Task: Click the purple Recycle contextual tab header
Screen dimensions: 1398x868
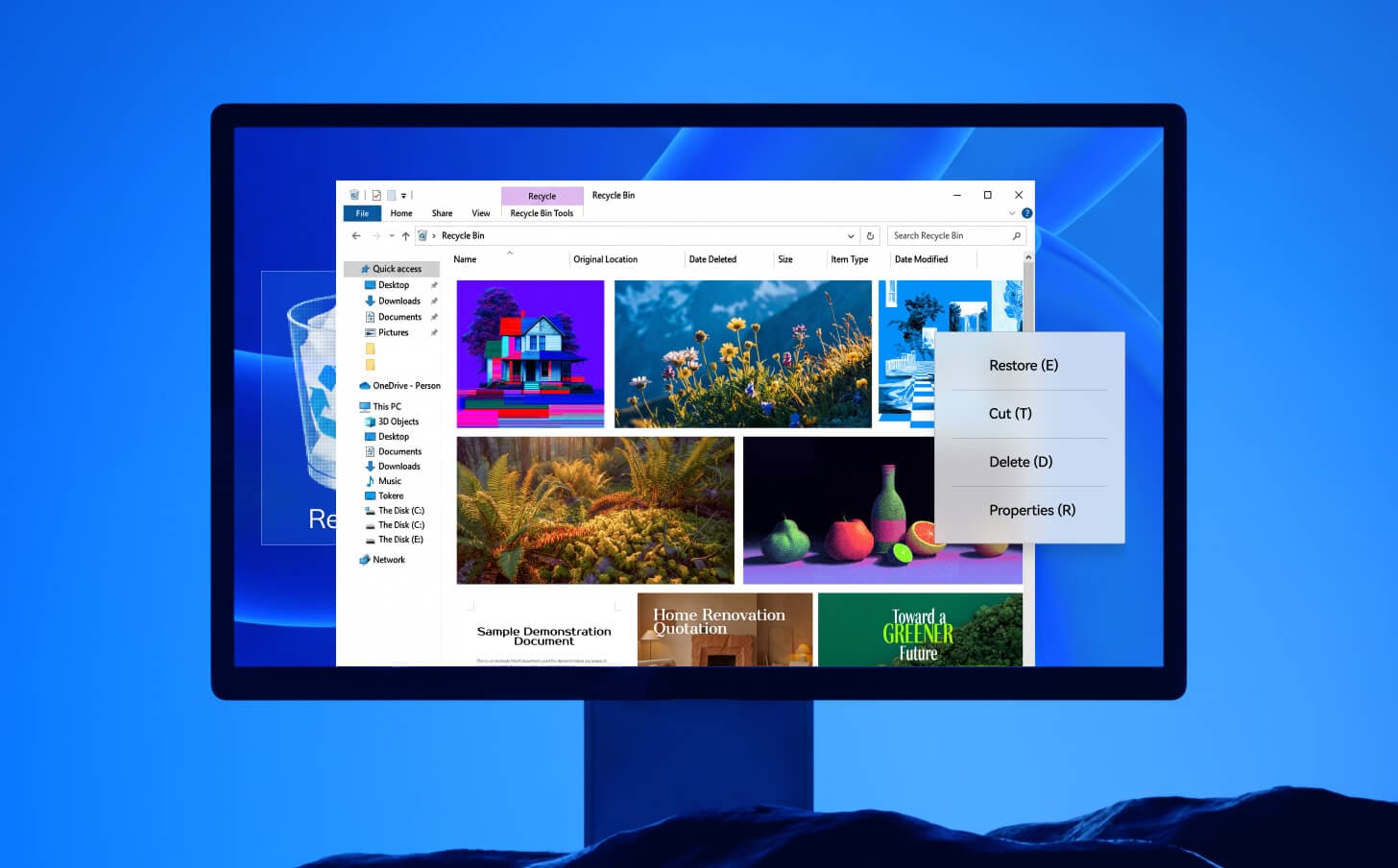Action: 542,196
